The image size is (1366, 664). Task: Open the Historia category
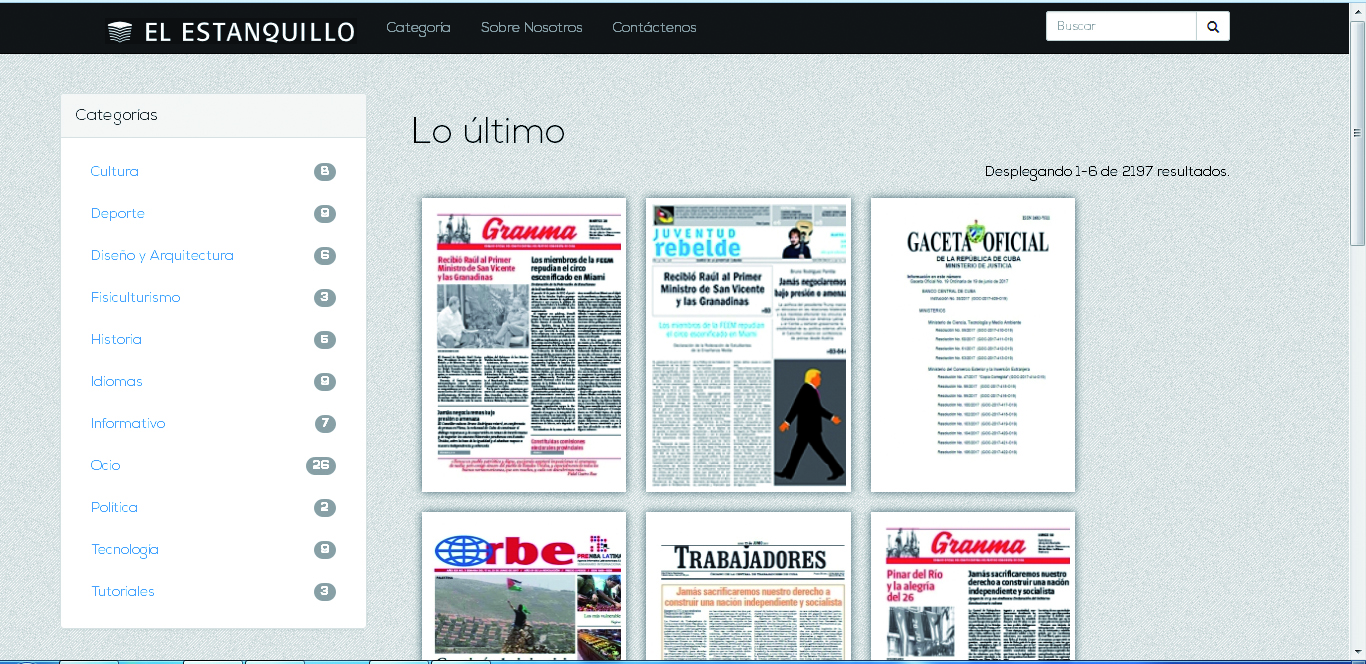pyautogui.click(x=116, y=339)
